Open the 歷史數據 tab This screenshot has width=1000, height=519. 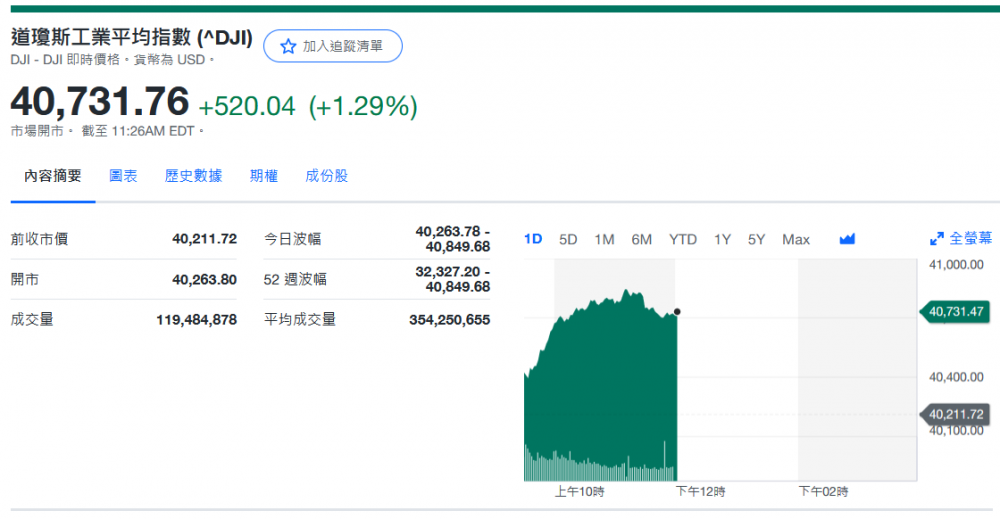pyautogui.click(x=193, y=176)
